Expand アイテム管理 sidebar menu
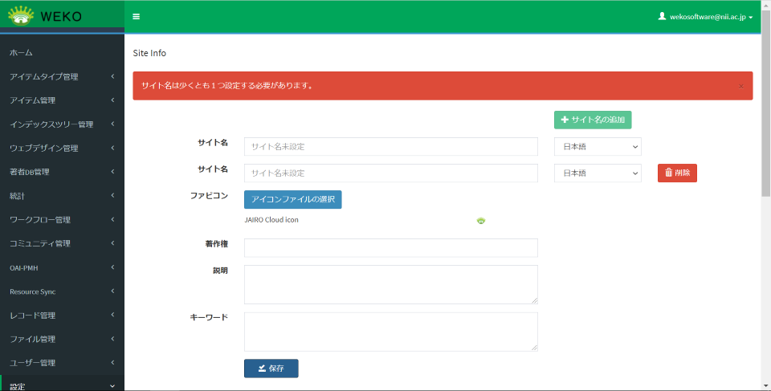Screen dimensions: 771x391 [62, 100]
